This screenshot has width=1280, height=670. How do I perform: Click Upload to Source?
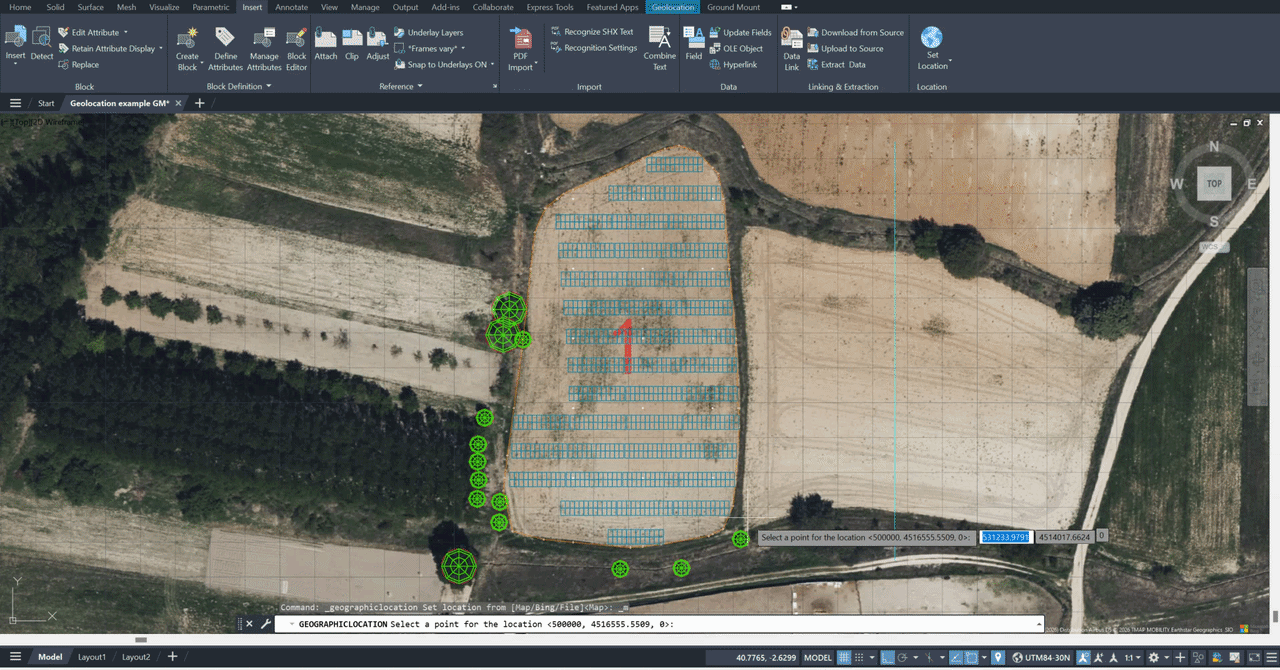[x=845, y=48]
